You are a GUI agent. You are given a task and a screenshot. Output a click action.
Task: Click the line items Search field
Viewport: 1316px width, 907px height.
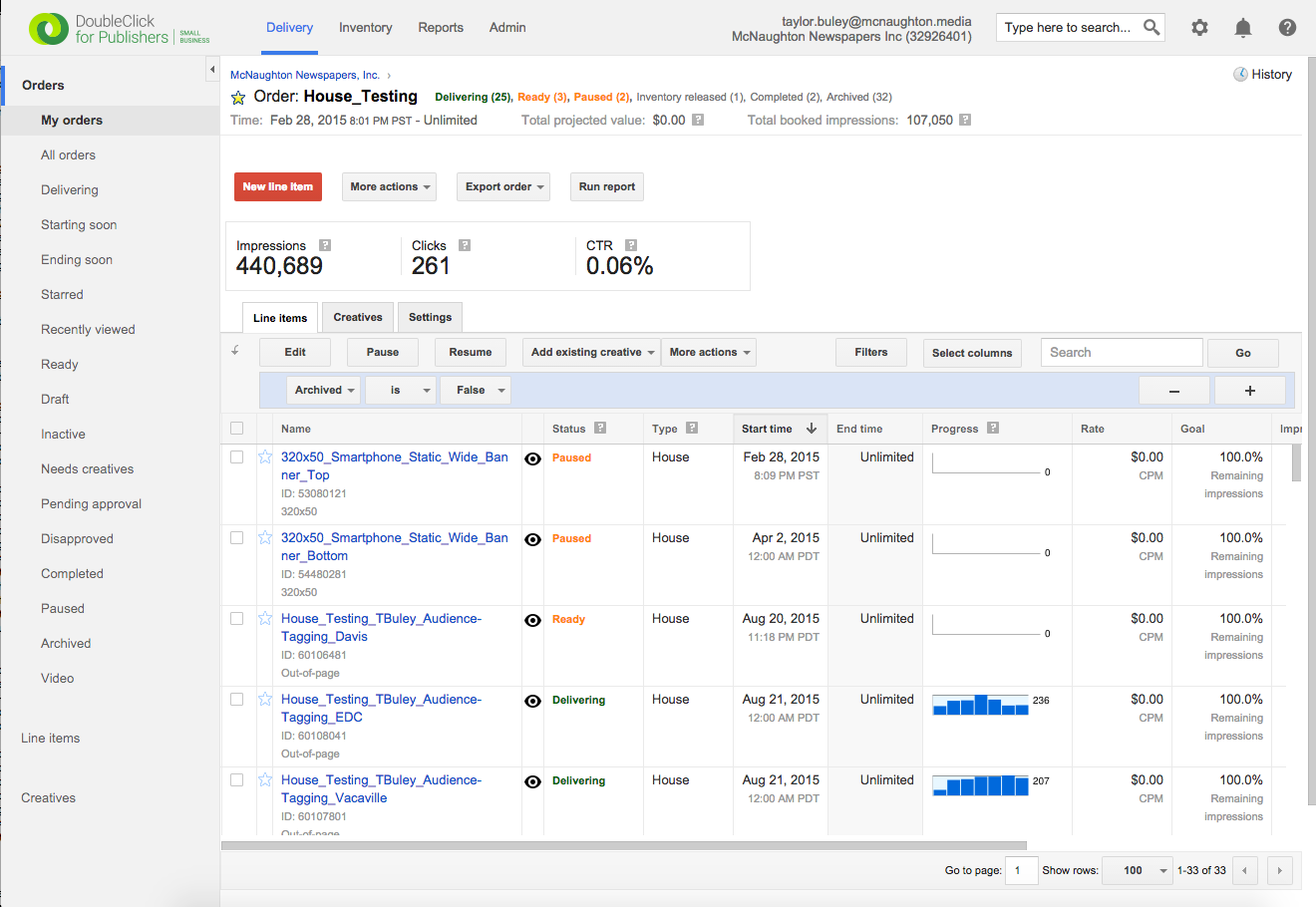tap(1121, 353)
